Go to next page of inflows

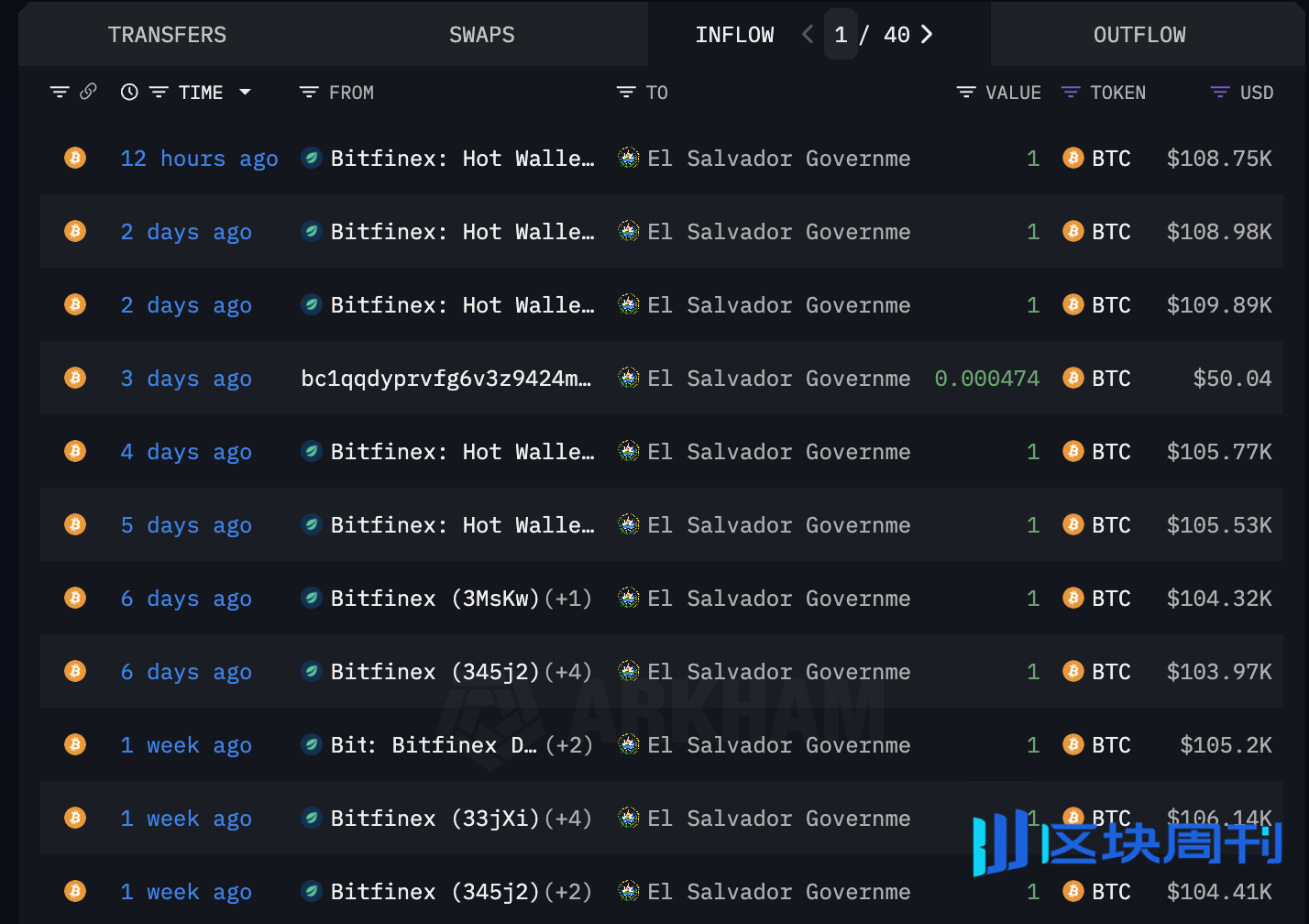coord(927,35)
